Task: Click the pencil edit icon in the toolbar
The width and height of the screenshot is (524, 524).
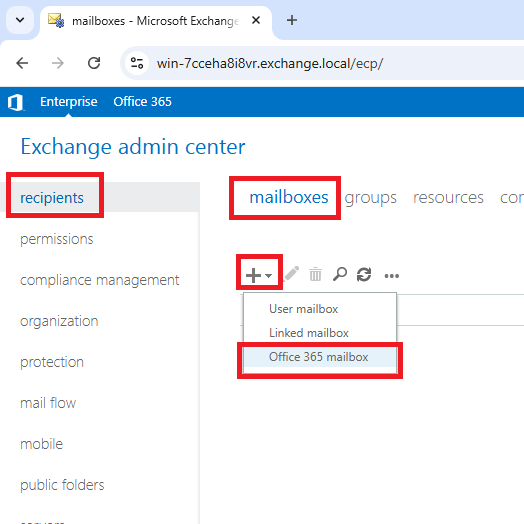Action: 291,274
